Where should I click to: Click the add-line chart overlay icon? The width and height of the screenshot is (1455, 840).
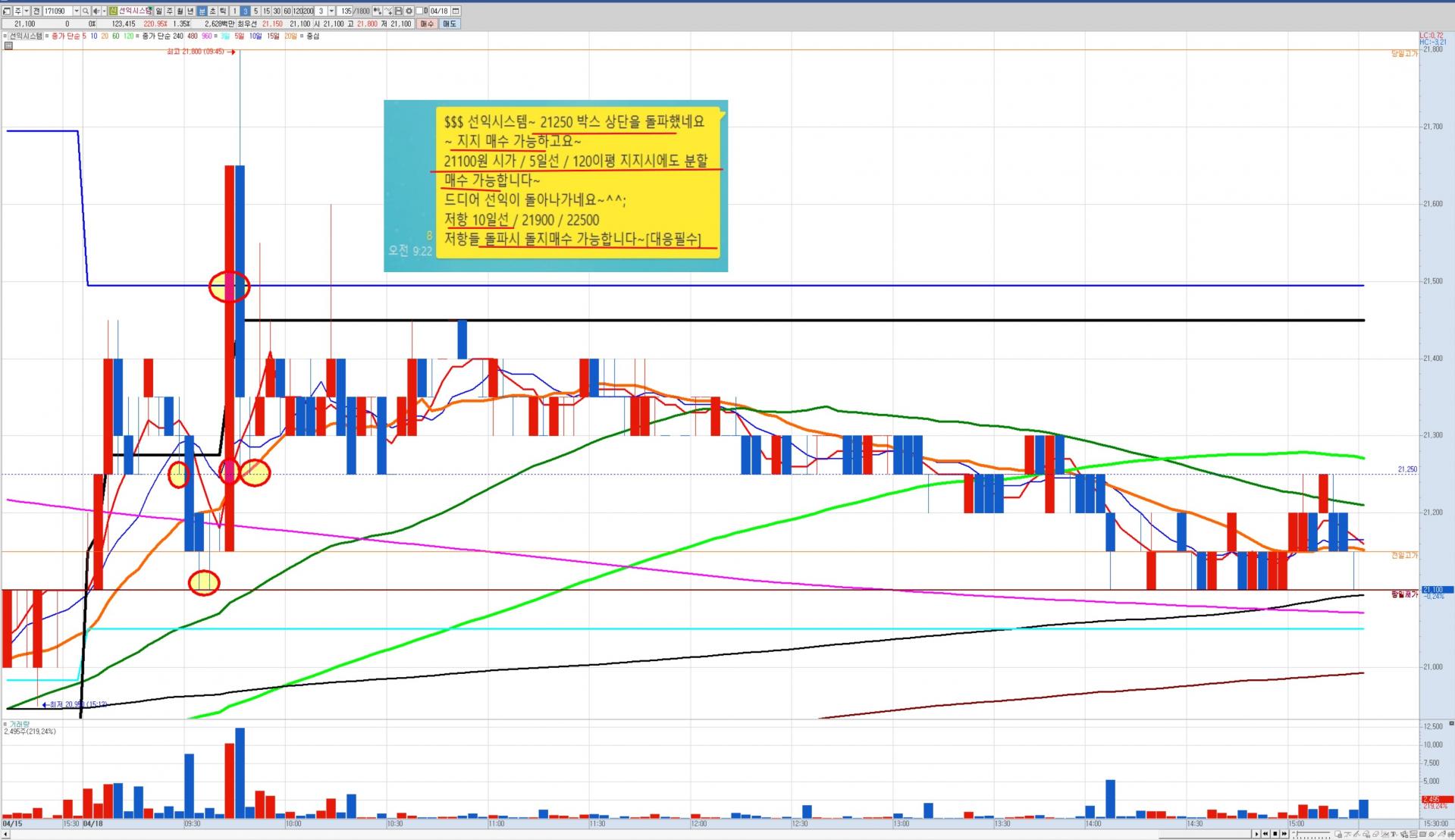[x=388, y=11]
